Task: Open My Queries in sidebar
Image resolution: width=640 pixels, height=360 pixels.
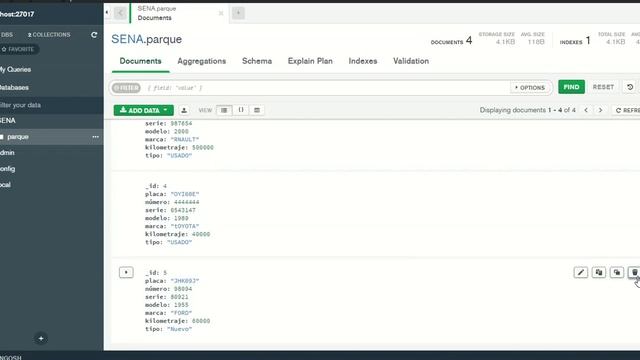Action: (x=16, y=69)
